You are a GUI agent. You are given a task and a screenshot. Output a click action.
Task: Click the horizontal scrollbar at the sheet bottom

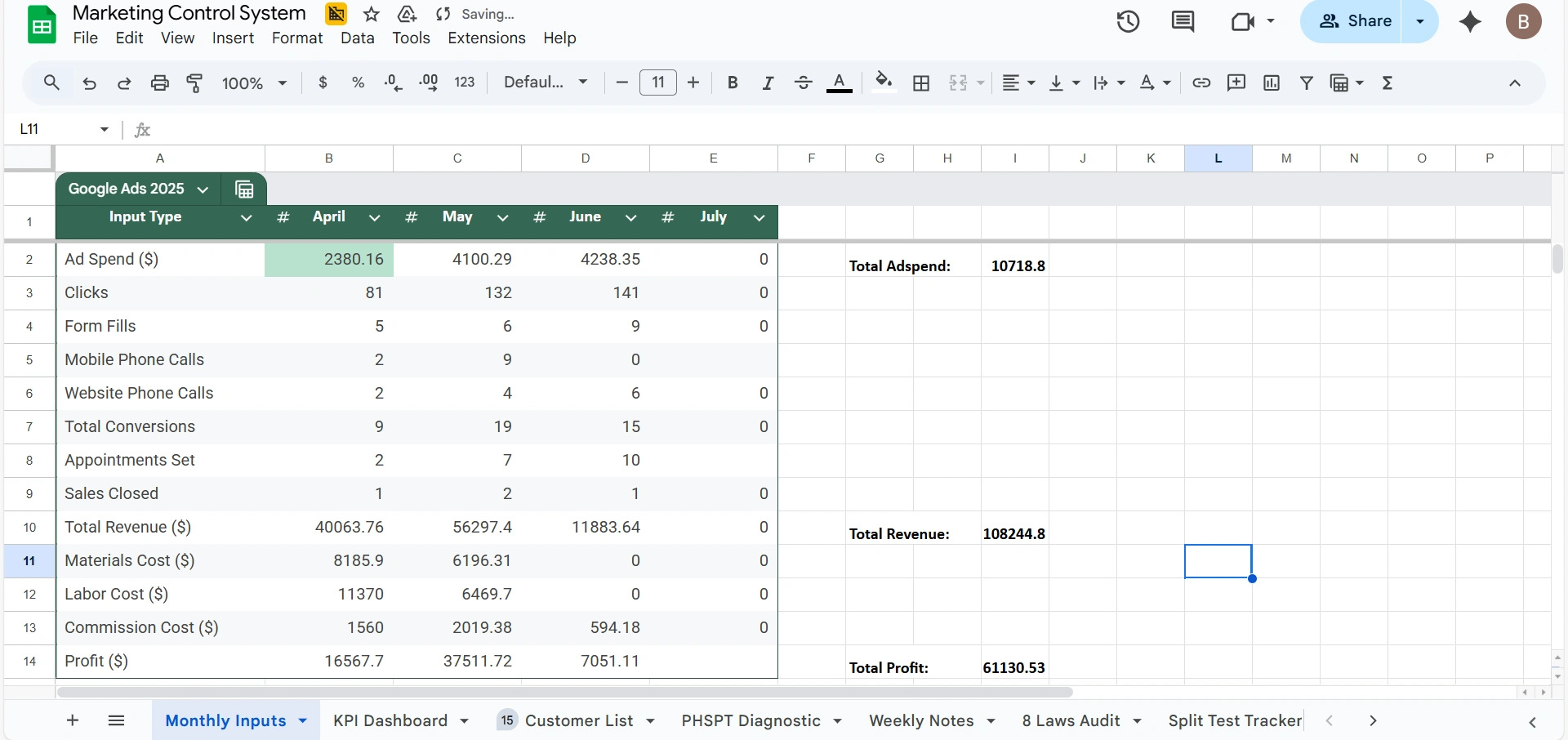(564, 692)
